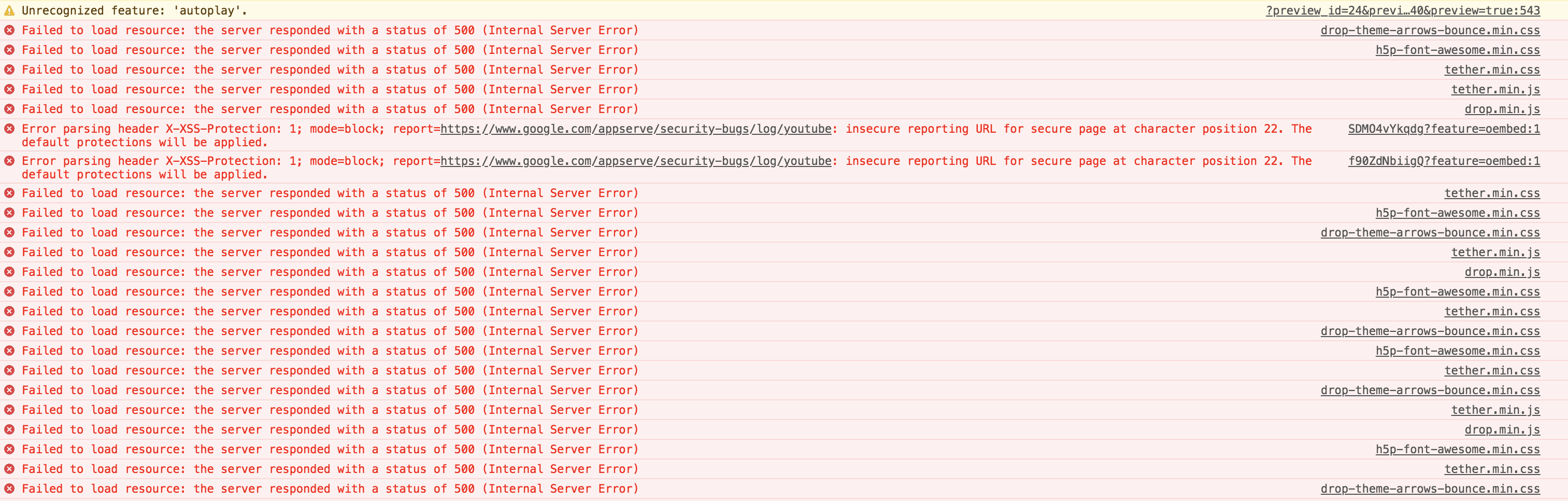Click the error icon on the topmost 500 error row
This screenshot has height=501, width=1568.
9,30
